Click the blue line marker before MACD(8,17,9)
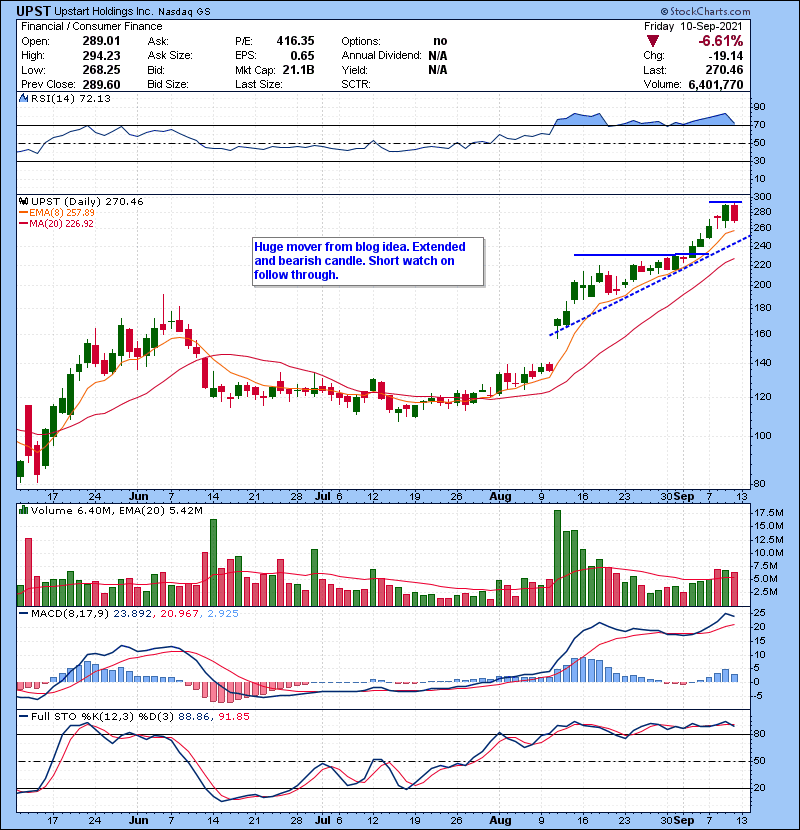Screen dimensions: 800x830 click(x=23, y=613)
